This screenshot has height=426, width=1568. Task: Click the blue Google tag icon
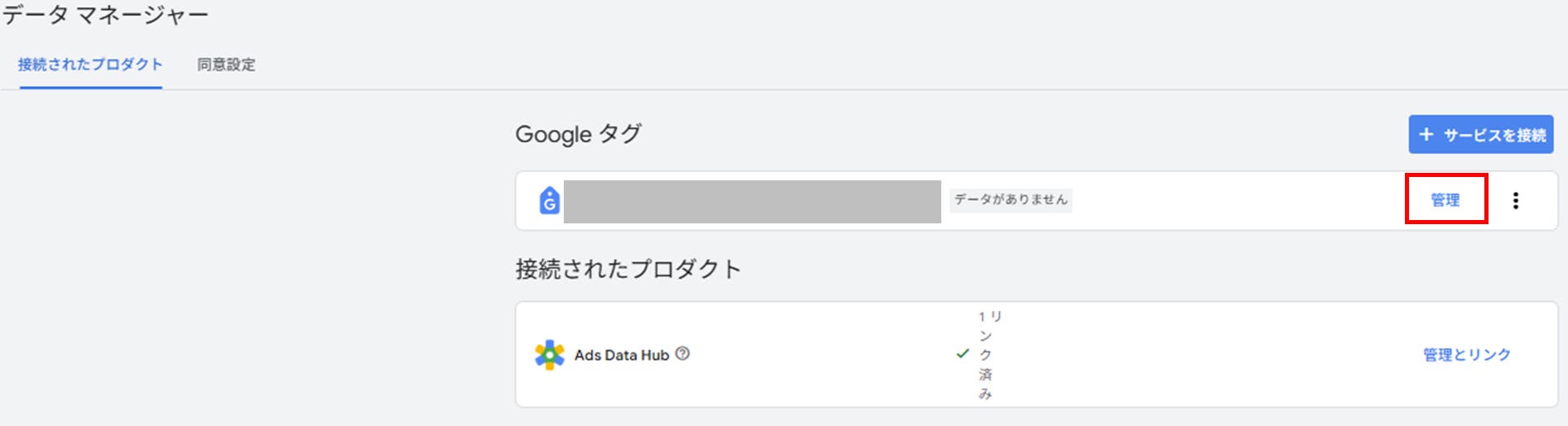click(x=550, y=200)
